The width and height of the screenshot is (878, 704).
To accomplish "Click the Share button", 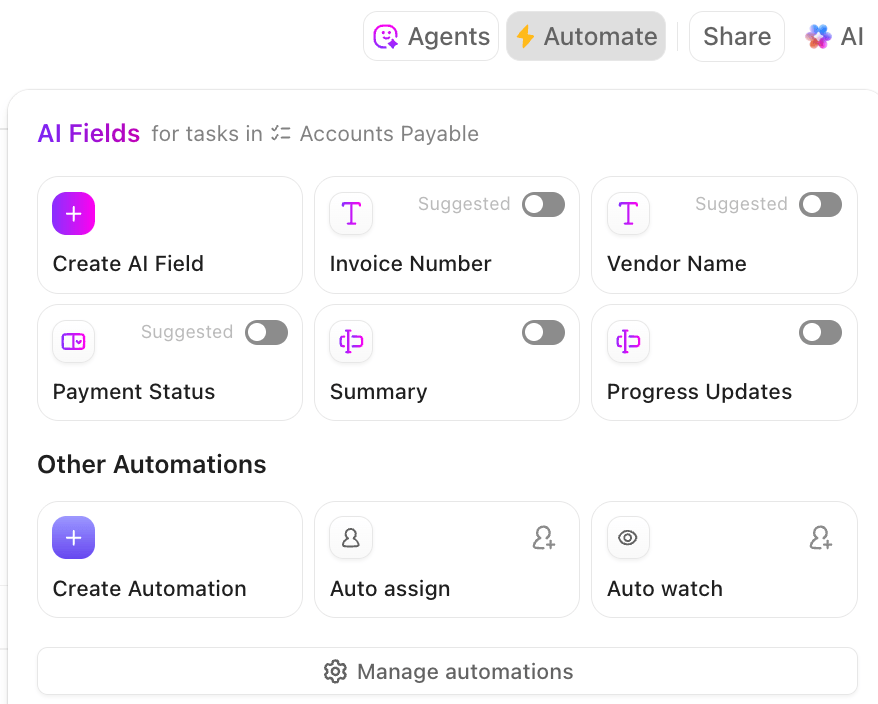I will [736, 35].
